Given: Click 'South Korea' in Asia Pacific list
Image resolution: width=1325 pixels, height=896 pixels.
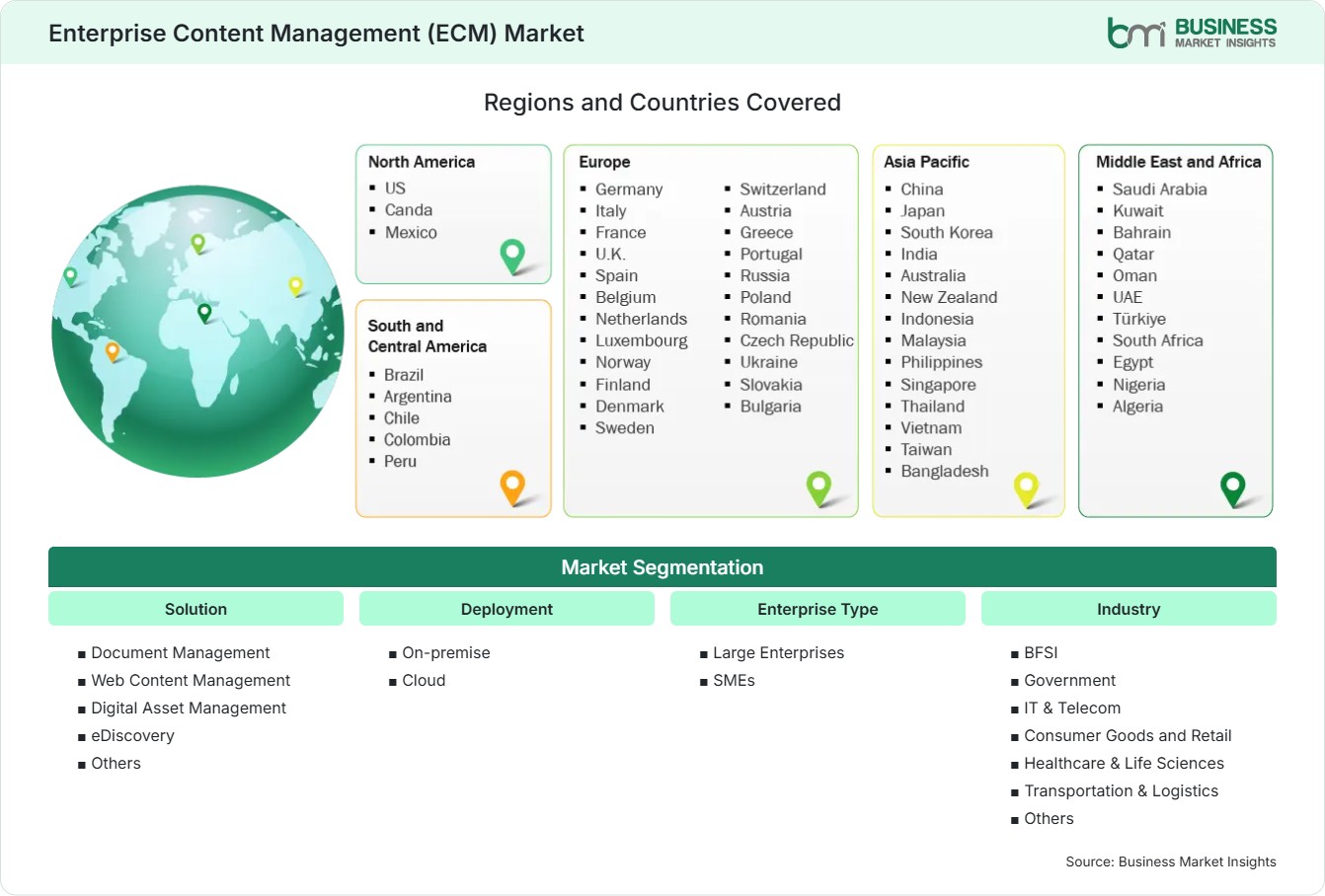Looking at the screenshot, I should point(947,233).
